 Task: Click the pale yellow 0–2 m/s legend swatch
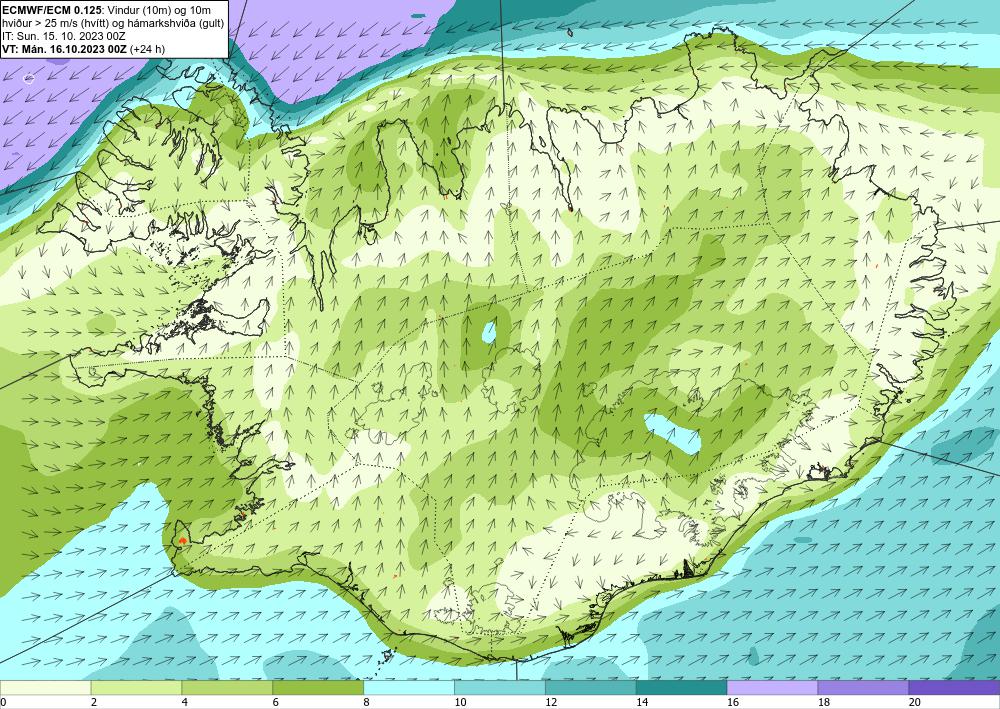tap(46, 688)
